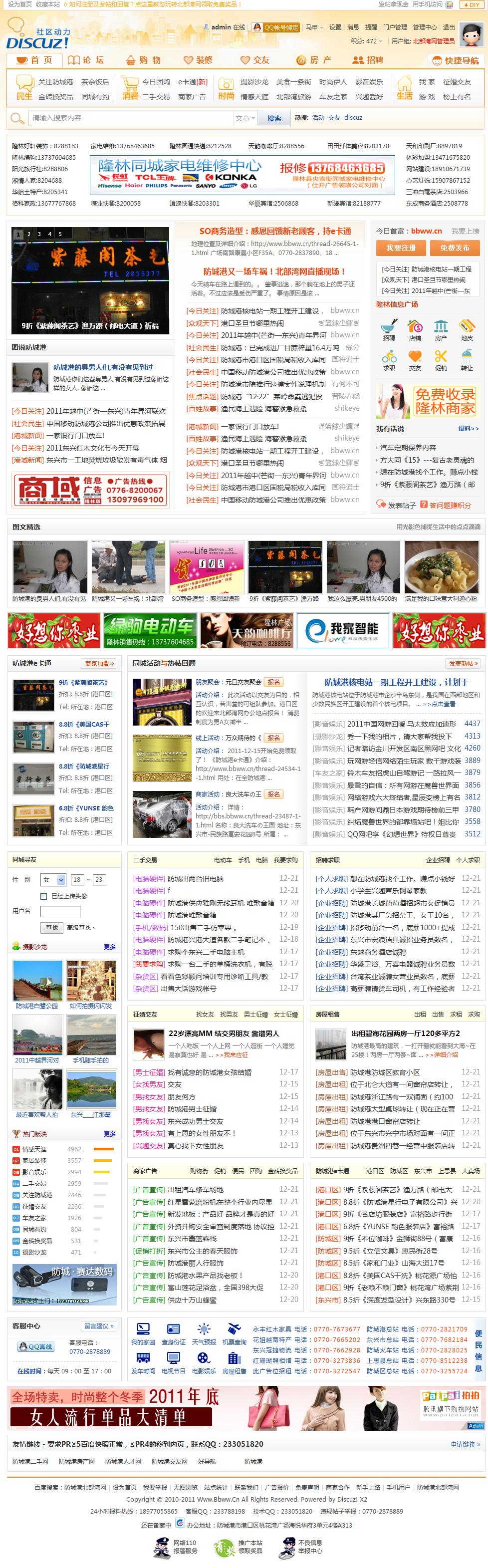The height and width of the screenshot is (1568, 488).
Task: Expand the DIY button at top right
Action: pos(471,4)
